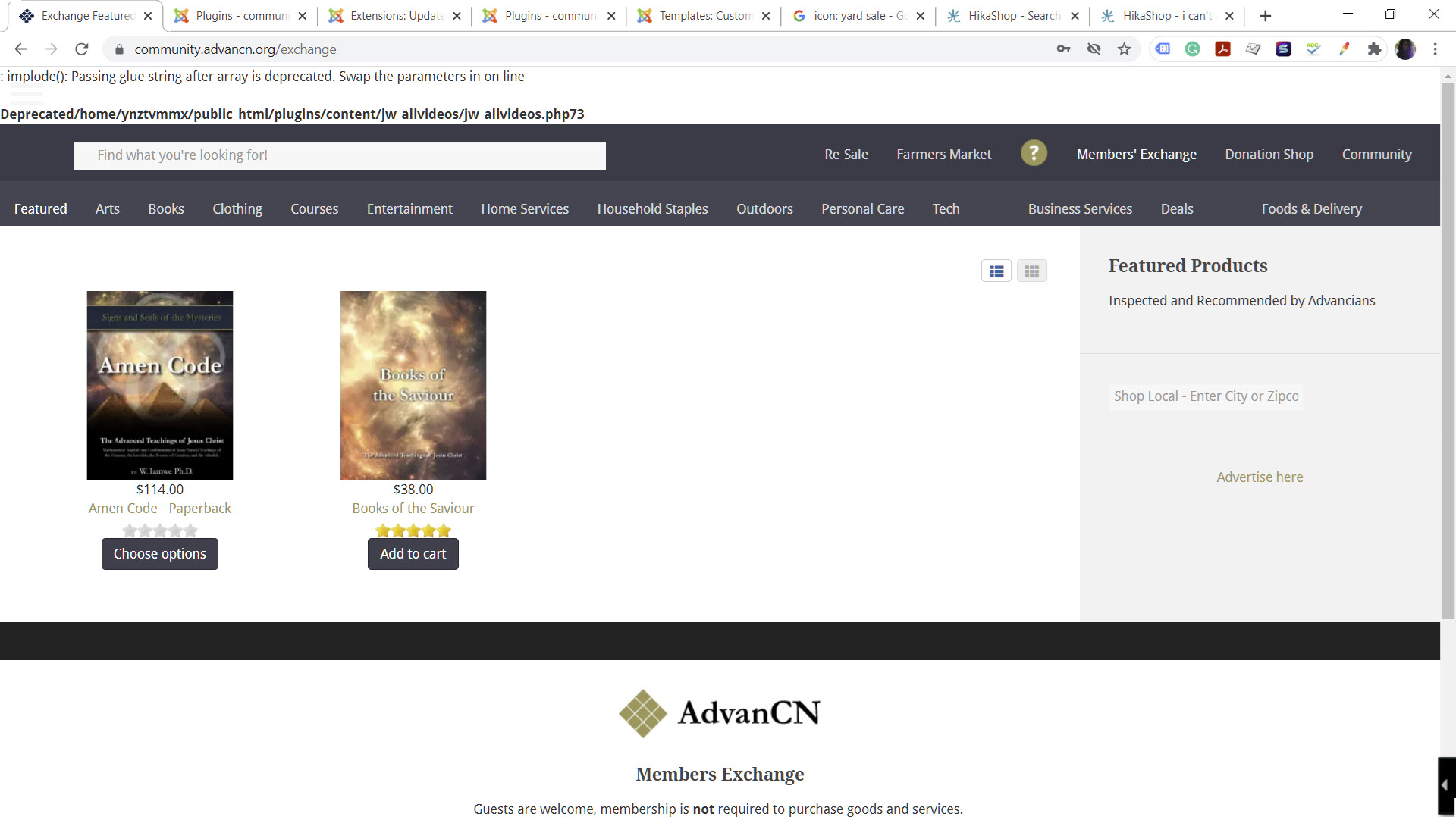Open the Books category
The width and height of the screenshot is (1456, 817).
[166, 208]
